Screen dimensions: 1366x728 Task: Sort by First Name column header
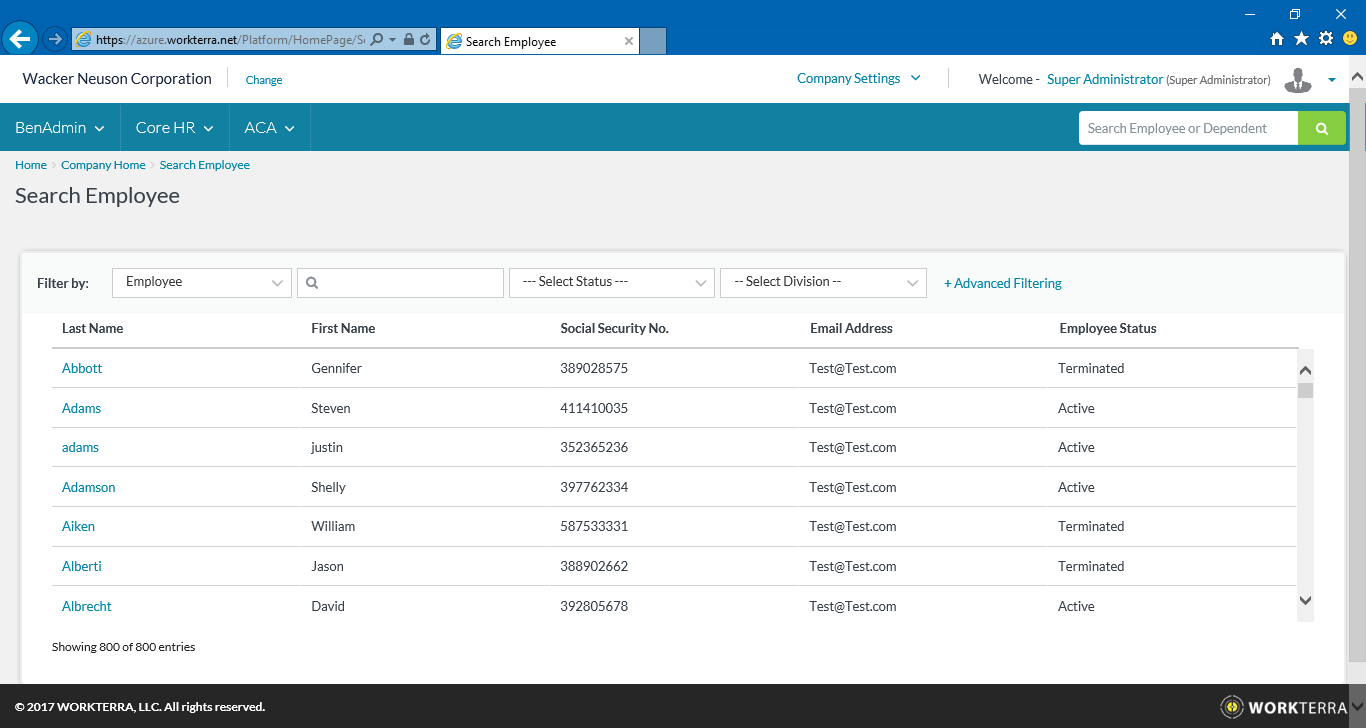[343, 328]
